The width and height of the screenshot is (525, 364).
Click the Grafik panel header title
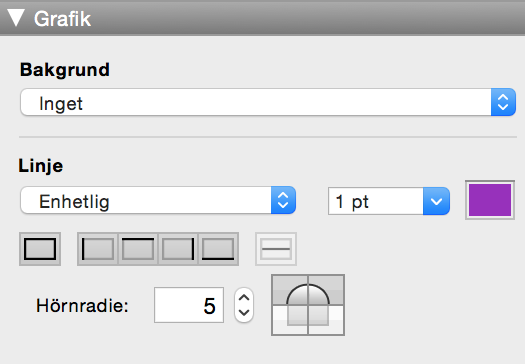pyautogui.click(x=62, y=19)
